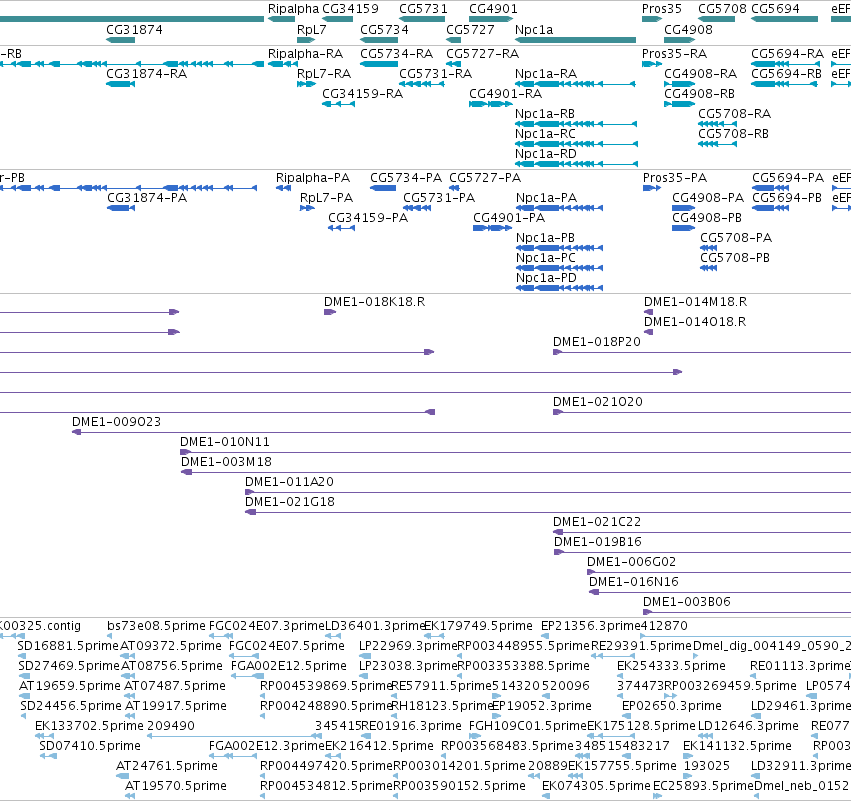Viewport: 851px width, 801px height.
Task: Select the CG5694-RB transcript label
Action: 786,74
